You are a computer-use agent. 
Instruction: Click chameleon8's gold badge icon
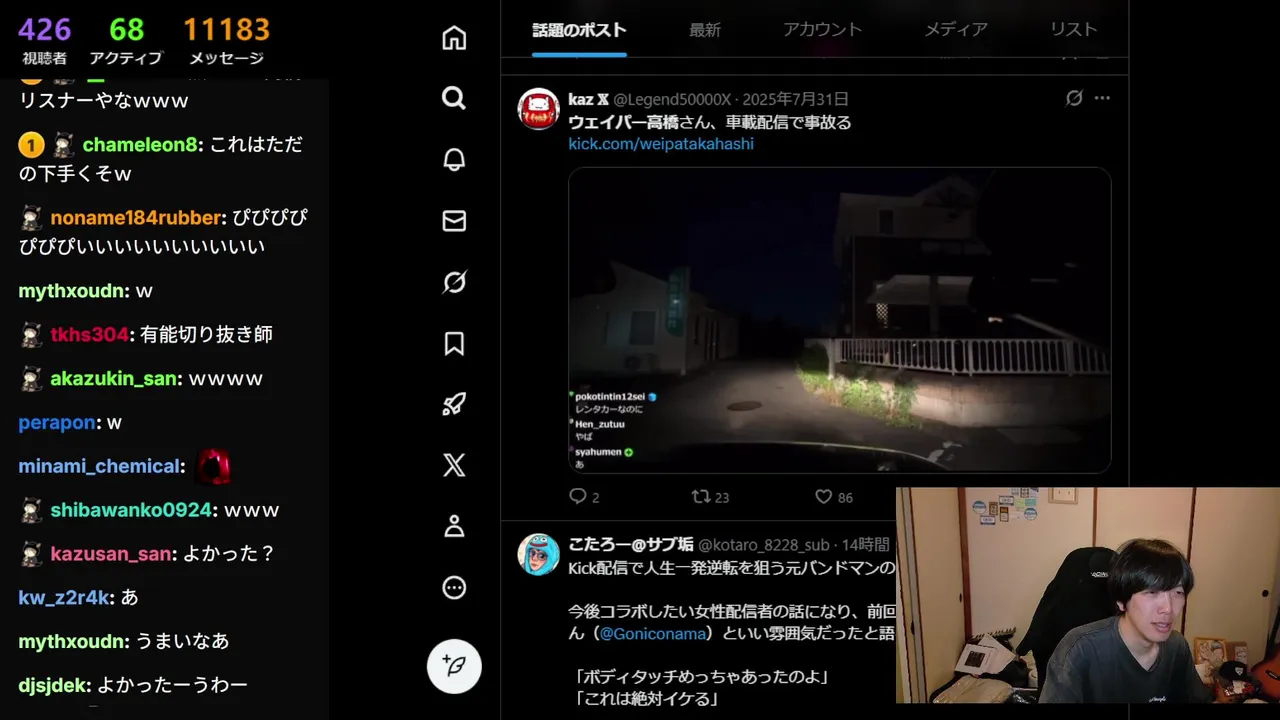pyautogui.click(x=31, y=146)
